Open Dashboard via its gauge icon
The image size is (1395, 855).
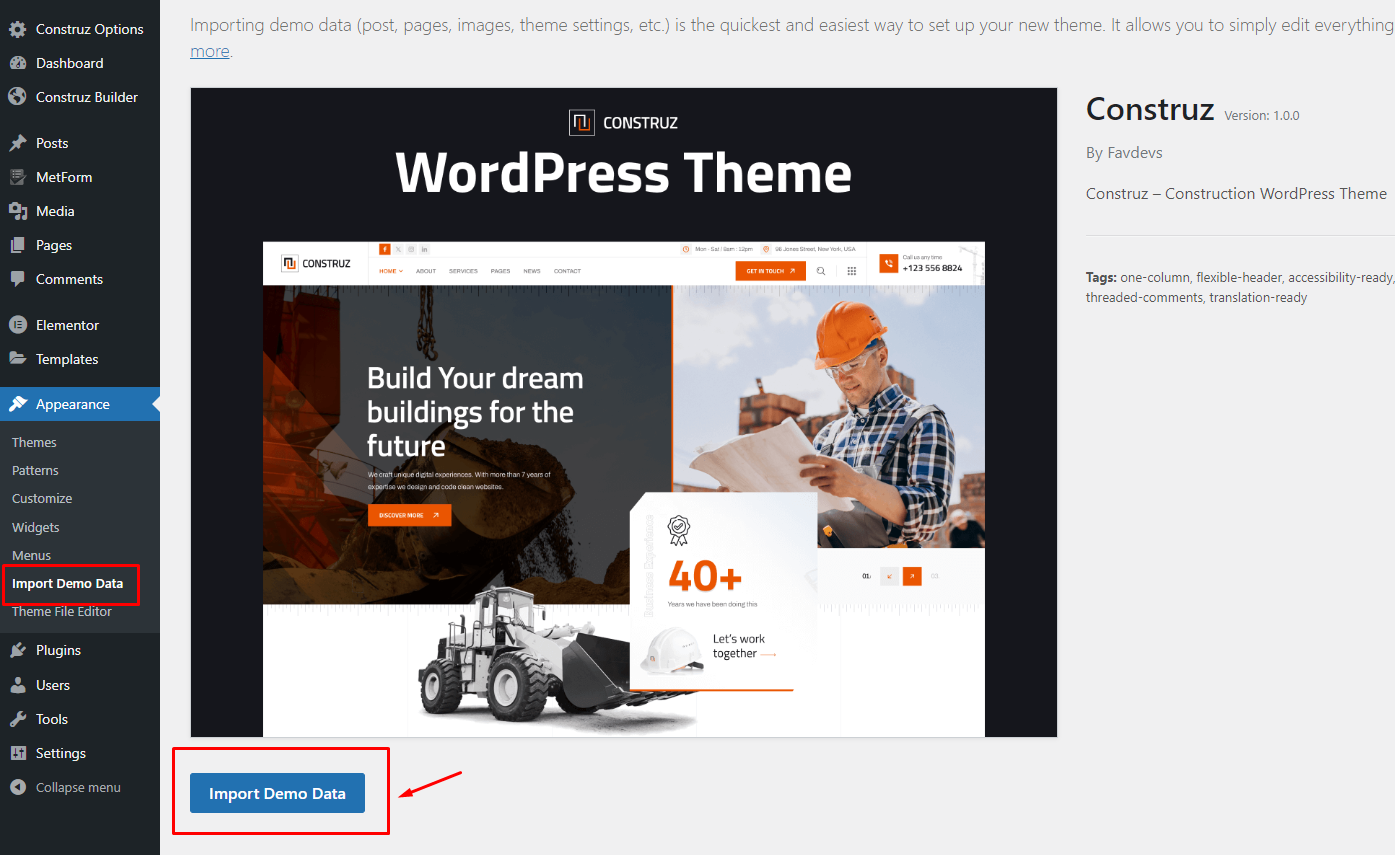tap(17, 63)
